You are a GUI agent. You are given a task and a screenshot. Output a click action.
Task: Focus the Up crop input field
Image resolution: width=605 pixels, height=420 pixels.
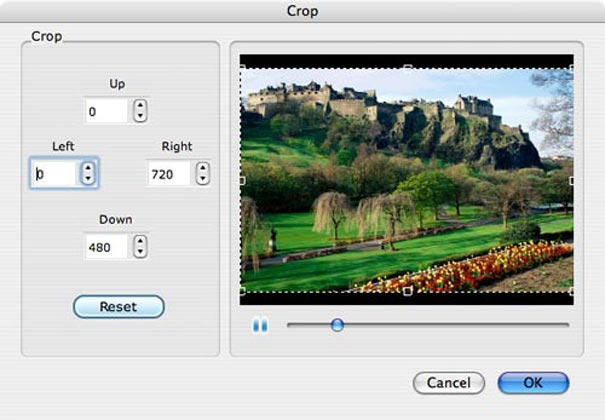[107, 111]
